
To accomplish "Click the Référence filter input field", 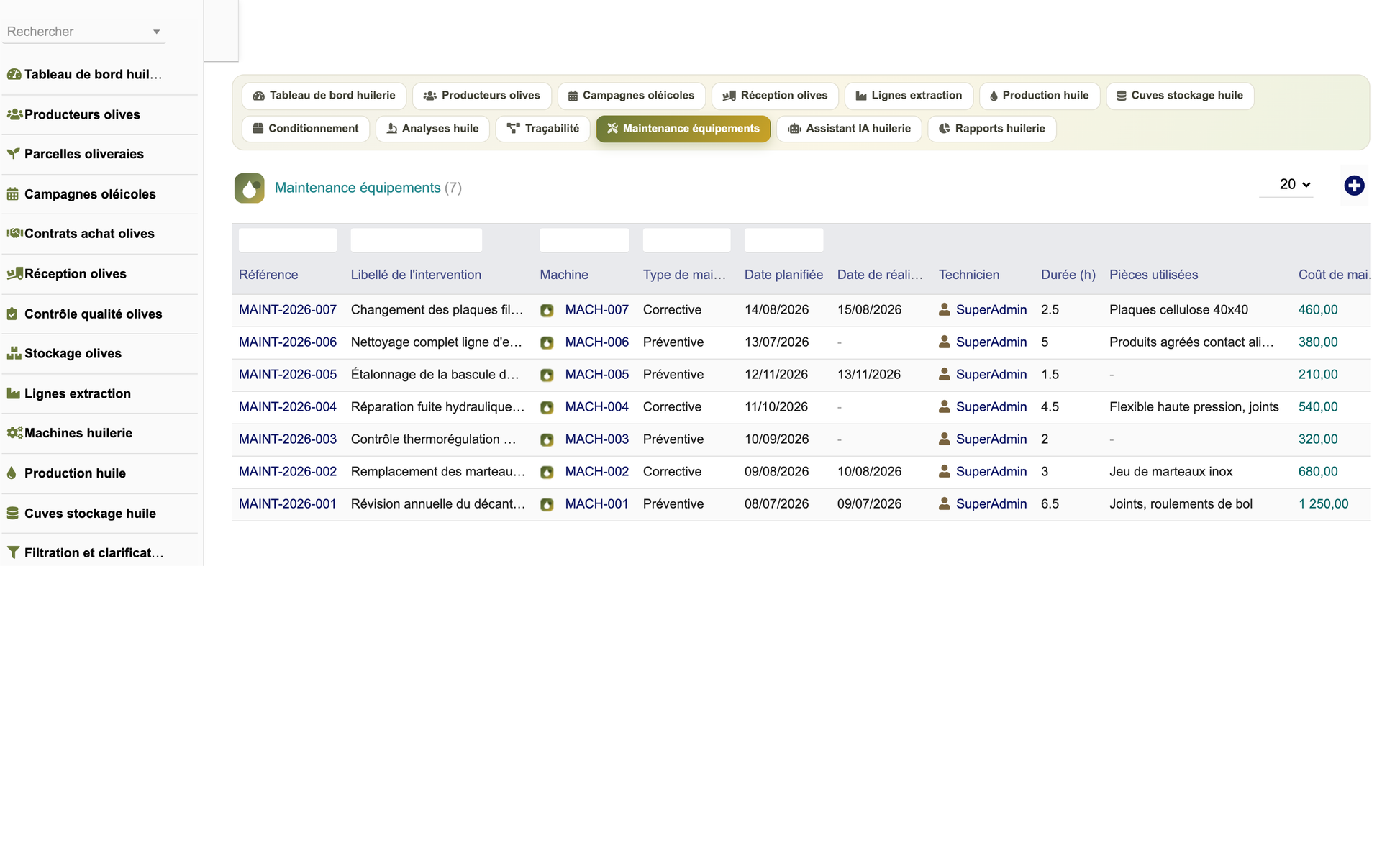I will tap(288, 240).
